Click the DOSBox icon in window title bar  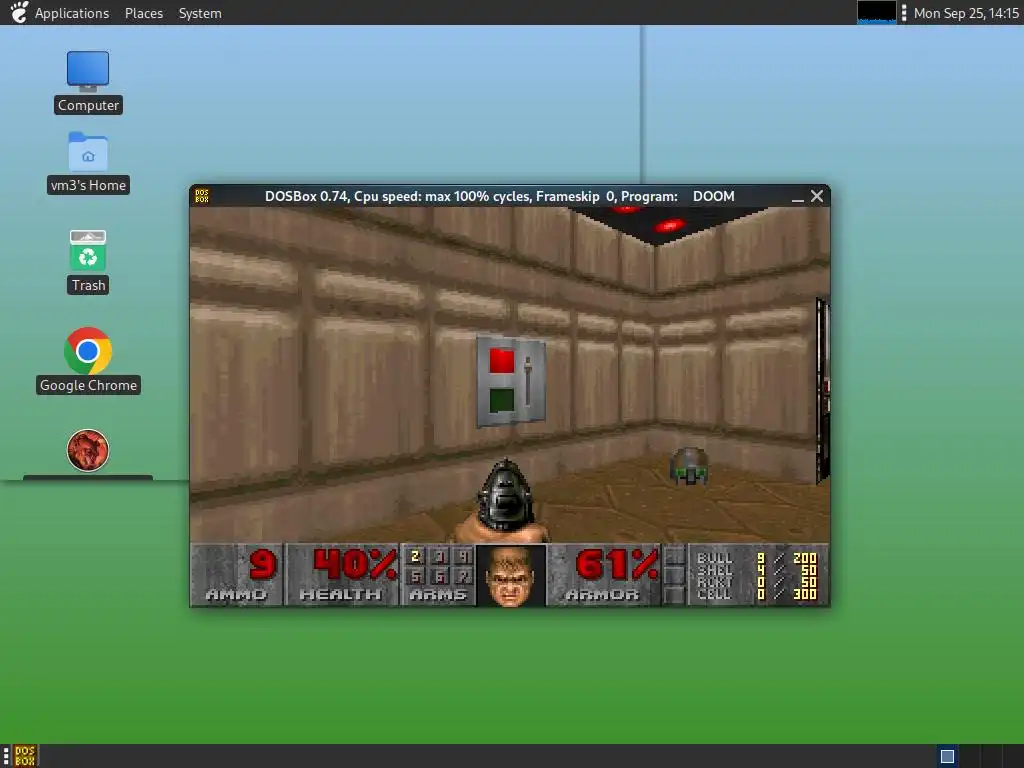click(202, 196)
